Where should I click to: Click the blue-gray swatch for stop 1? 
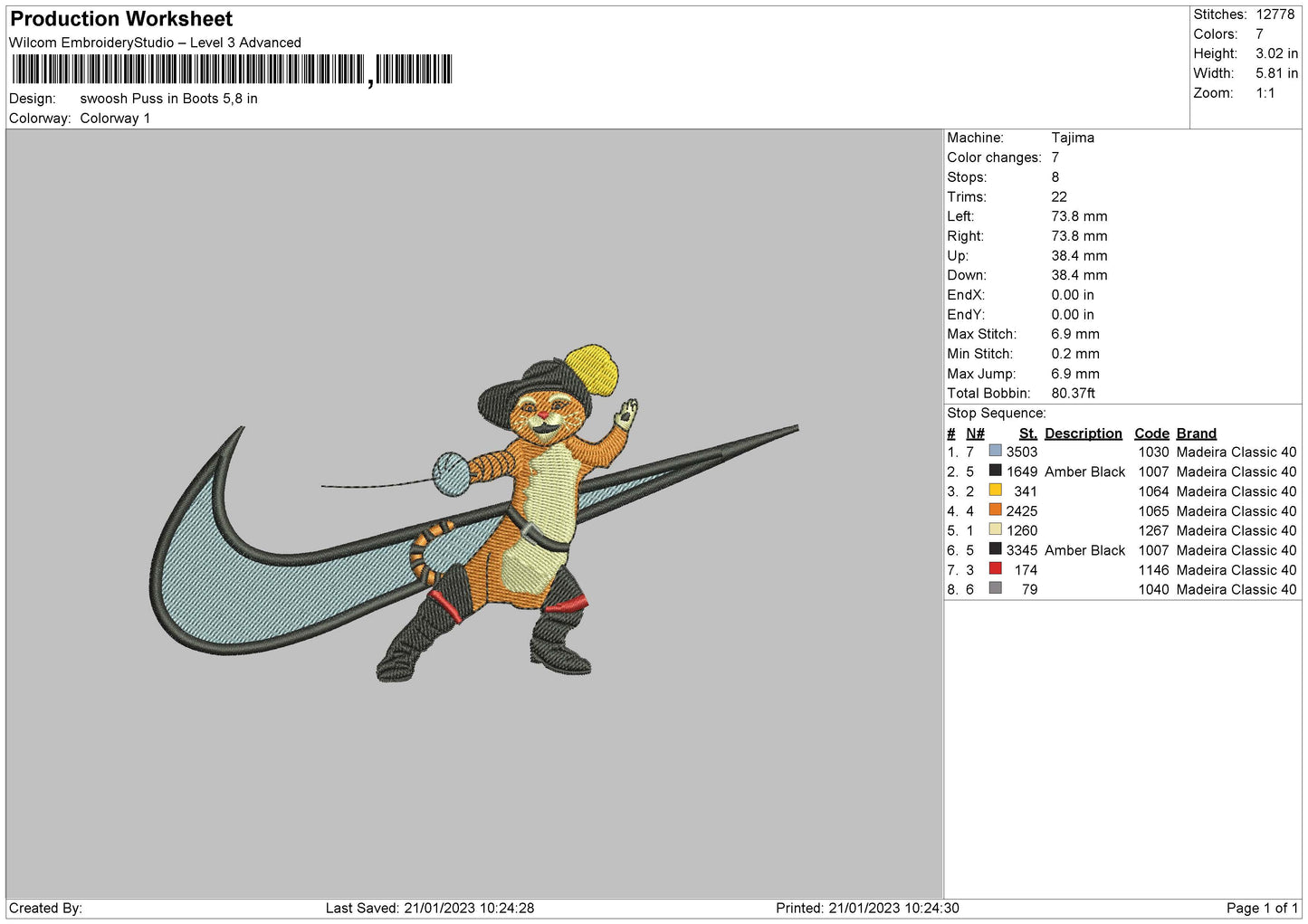click(995, 451)
